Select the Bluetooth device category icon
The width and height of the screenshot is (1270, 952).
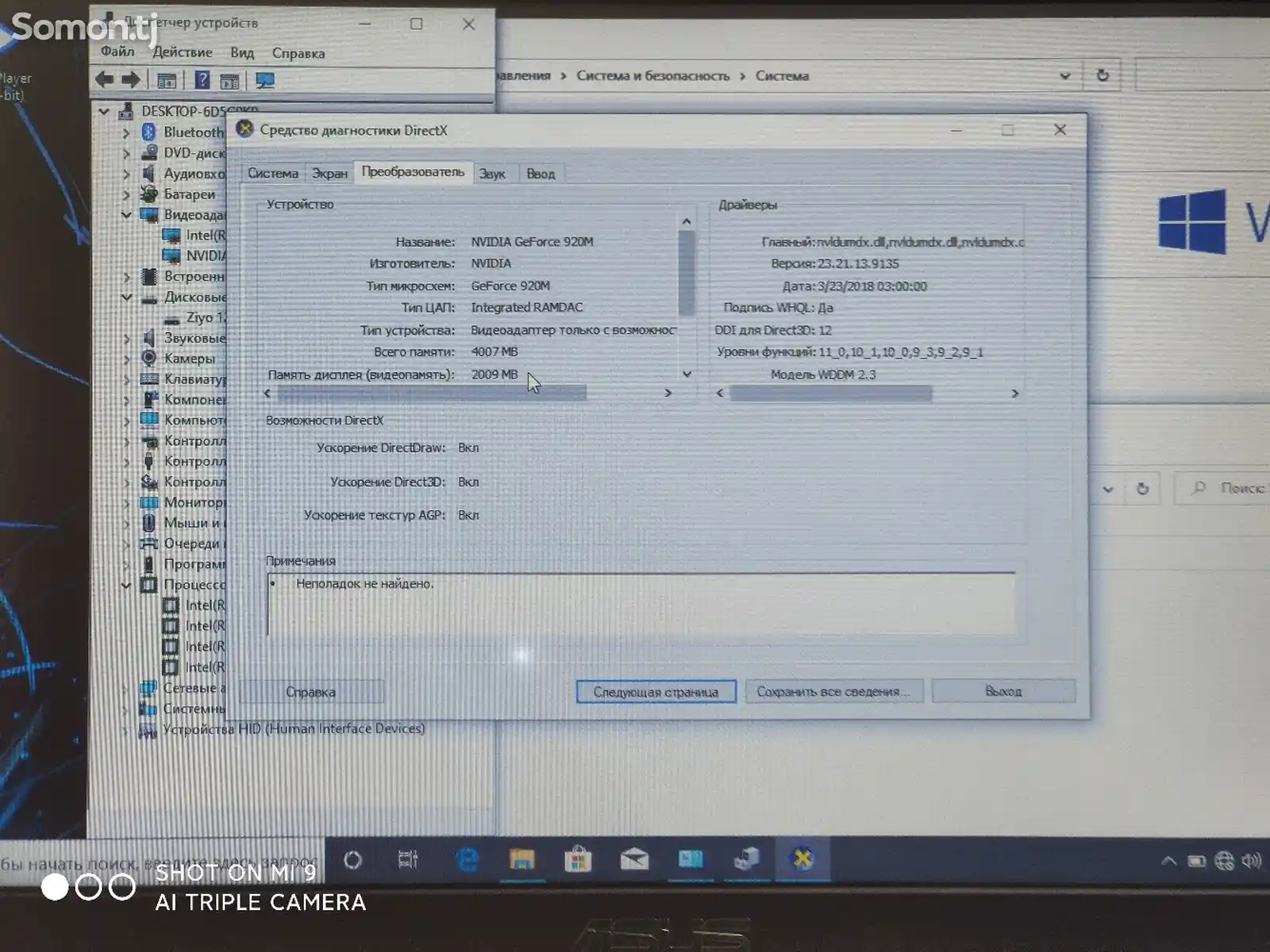tap(148, 132)
